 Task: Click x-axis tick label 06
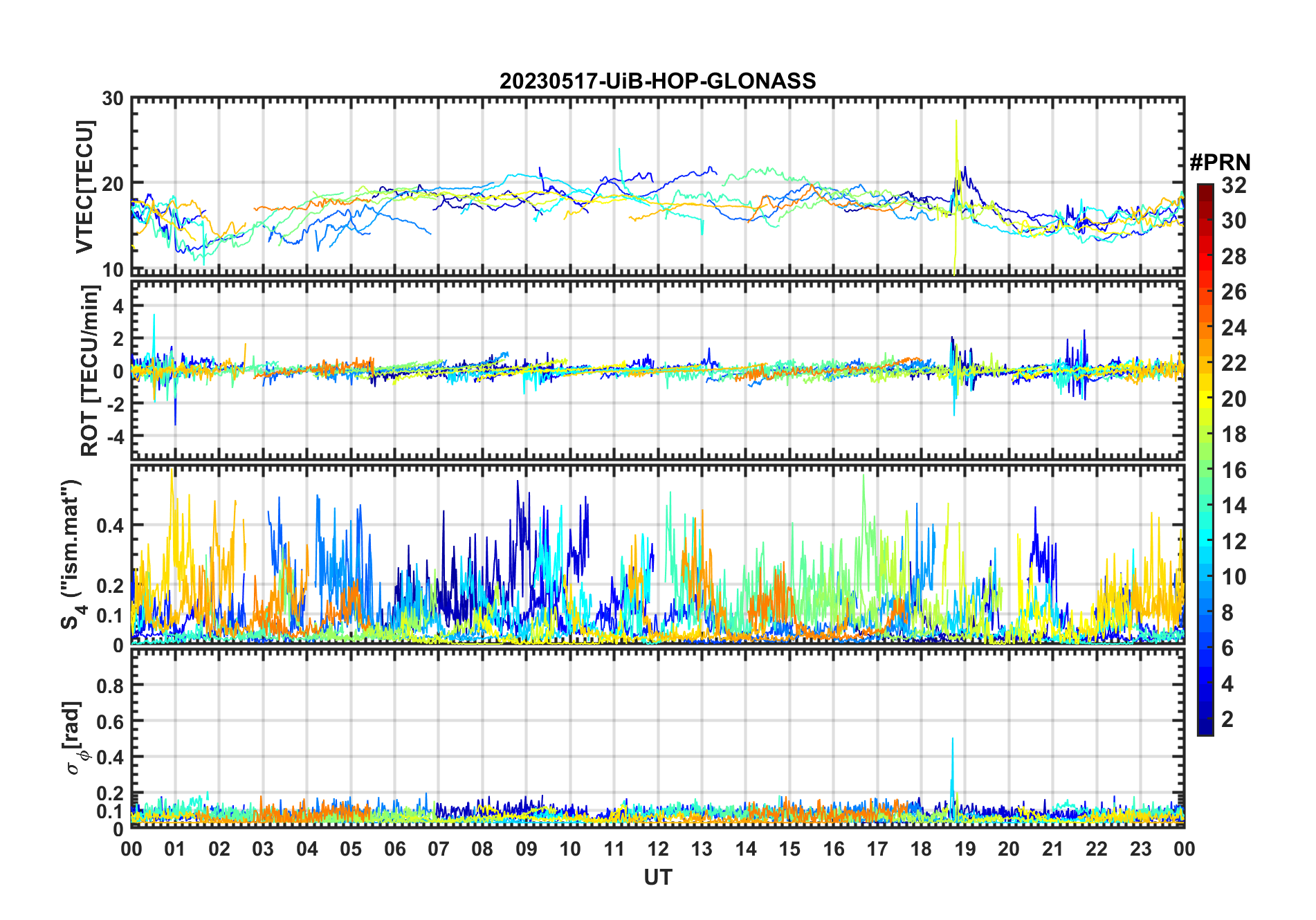(x=395, y=849)
